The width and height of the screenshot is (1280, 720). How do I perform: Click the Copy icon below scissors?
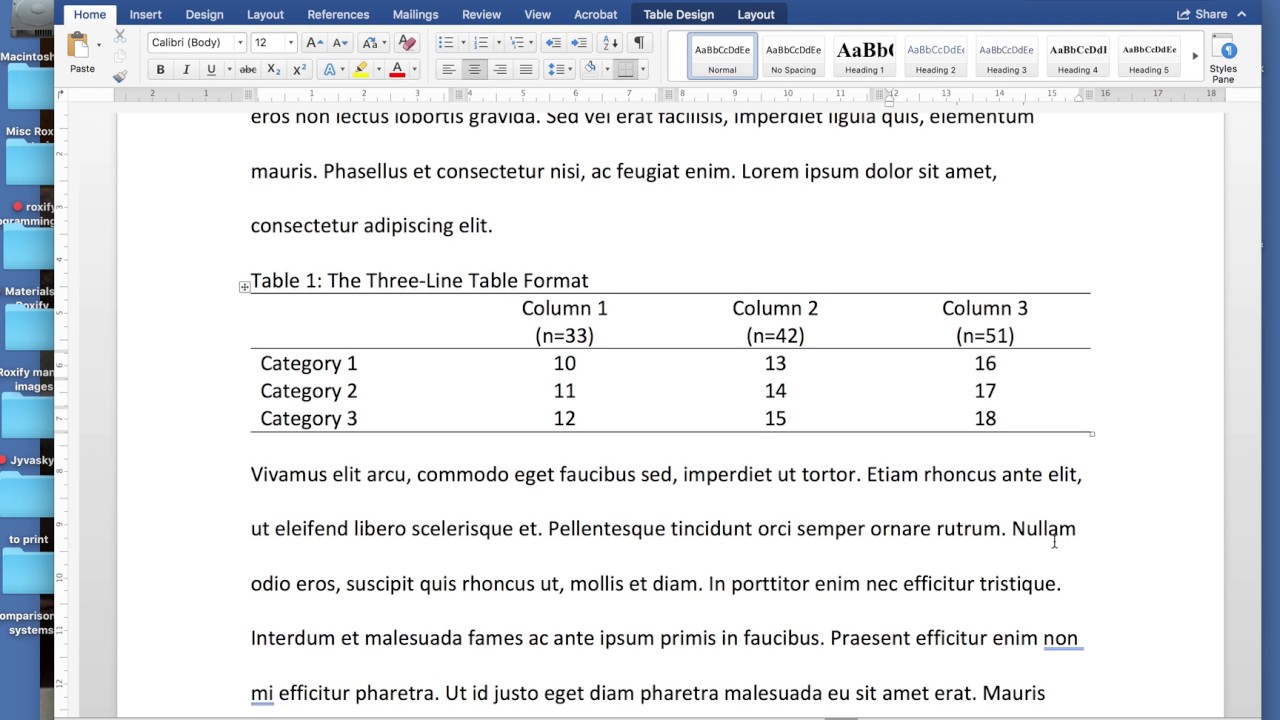pyautogui.click(x=120, y=55)
